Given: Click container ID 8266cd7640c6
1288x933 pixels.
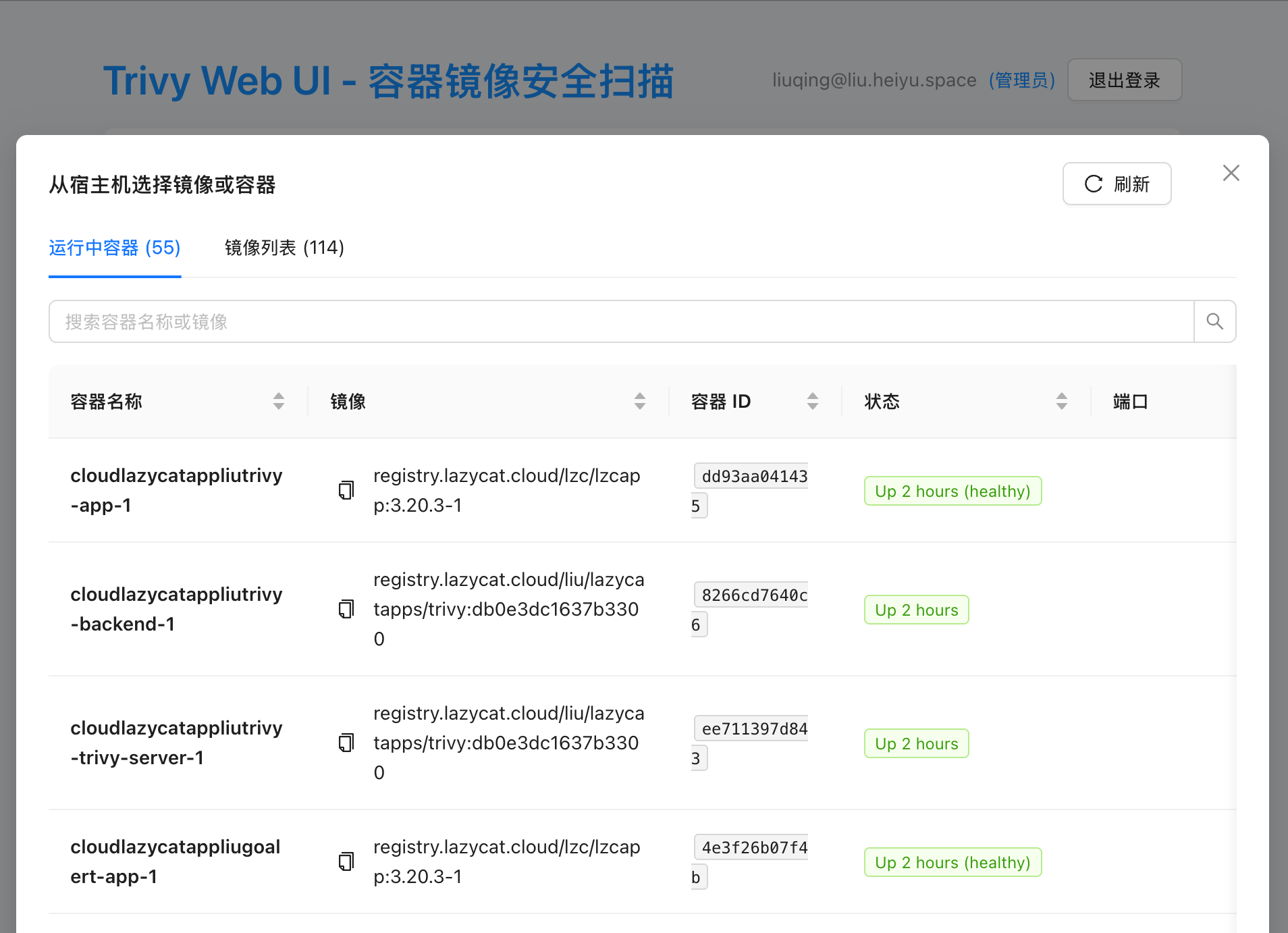Looking at the screenshot, I should tap(750, 609).
